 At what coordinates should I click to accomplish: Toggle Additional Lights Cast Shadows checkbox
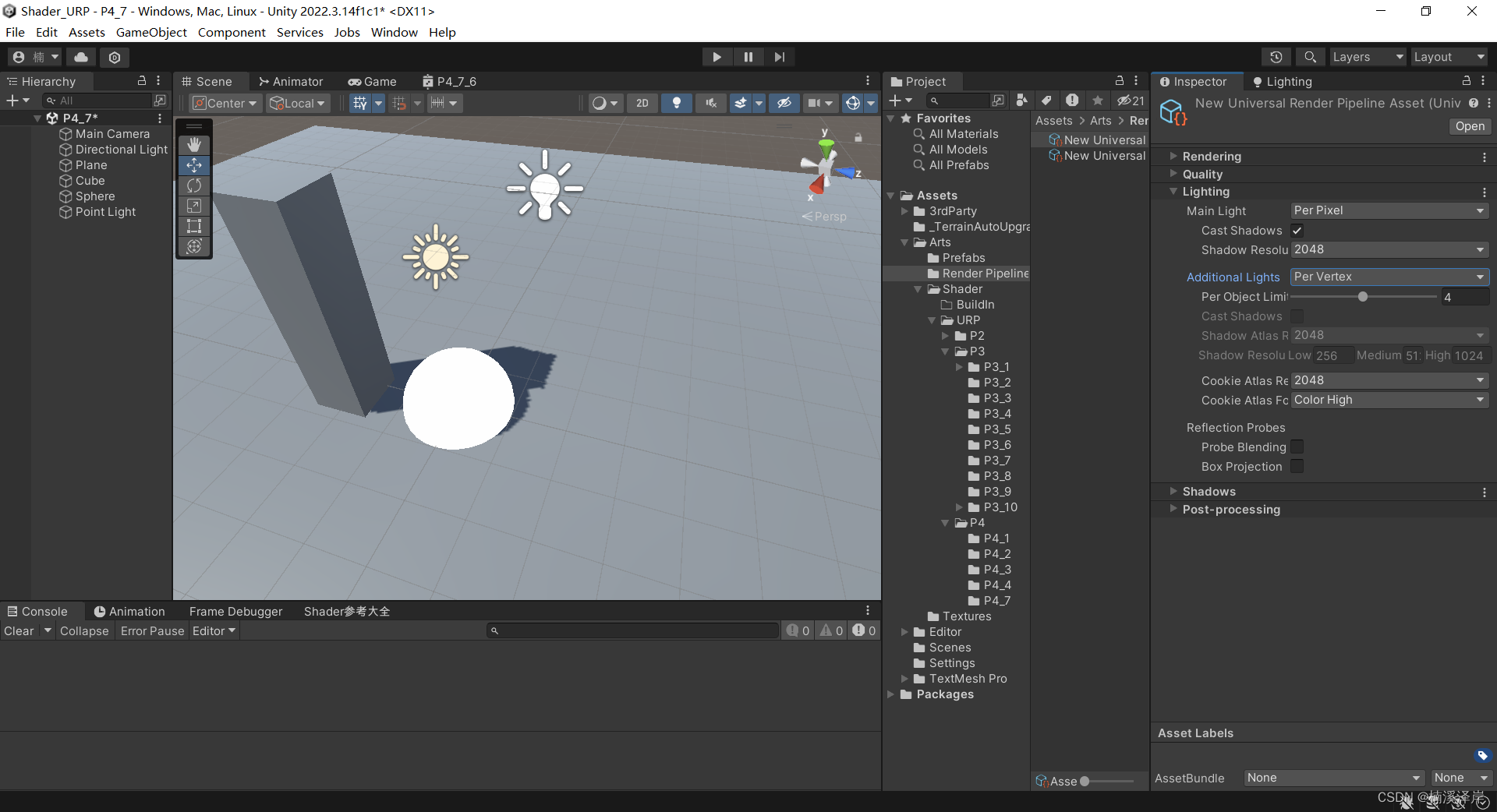[1297, 316]
